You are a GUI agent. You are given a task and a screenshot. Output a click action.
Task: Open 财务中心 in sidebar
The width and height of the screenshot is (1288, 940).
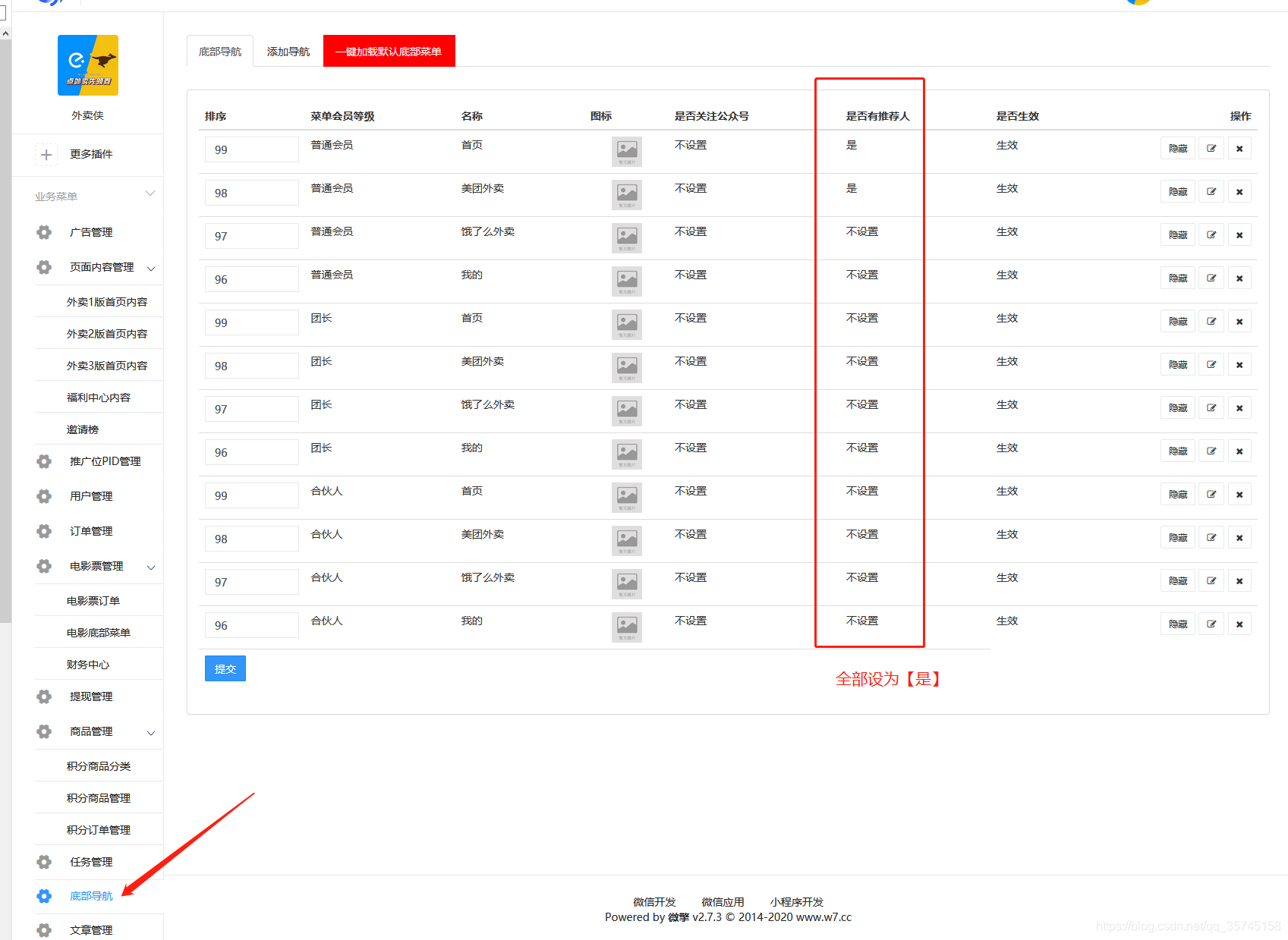[x=88, y=665]
